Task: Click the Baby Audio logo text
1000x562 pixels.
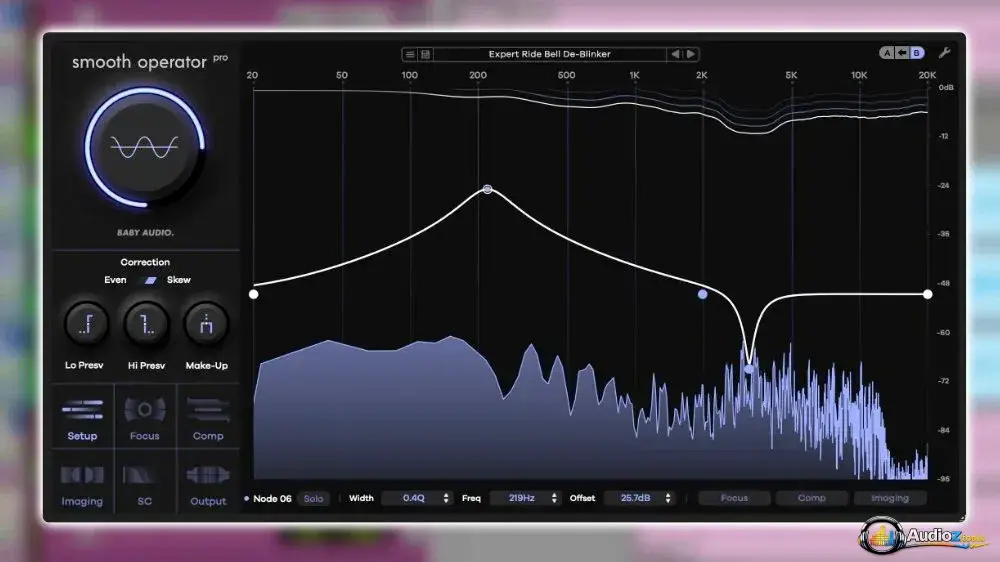Action: click(145, 233)
